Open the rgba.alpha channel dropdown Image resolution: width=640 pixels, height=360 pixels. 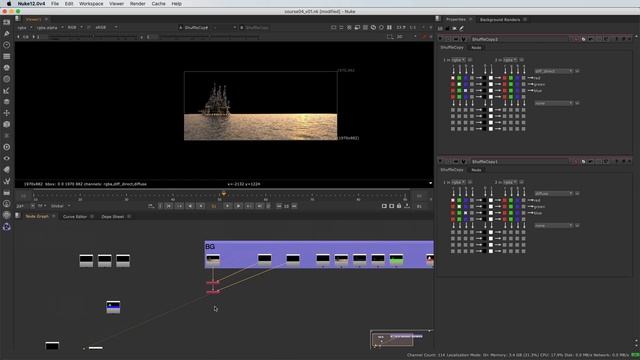click(x=50, y=27)
